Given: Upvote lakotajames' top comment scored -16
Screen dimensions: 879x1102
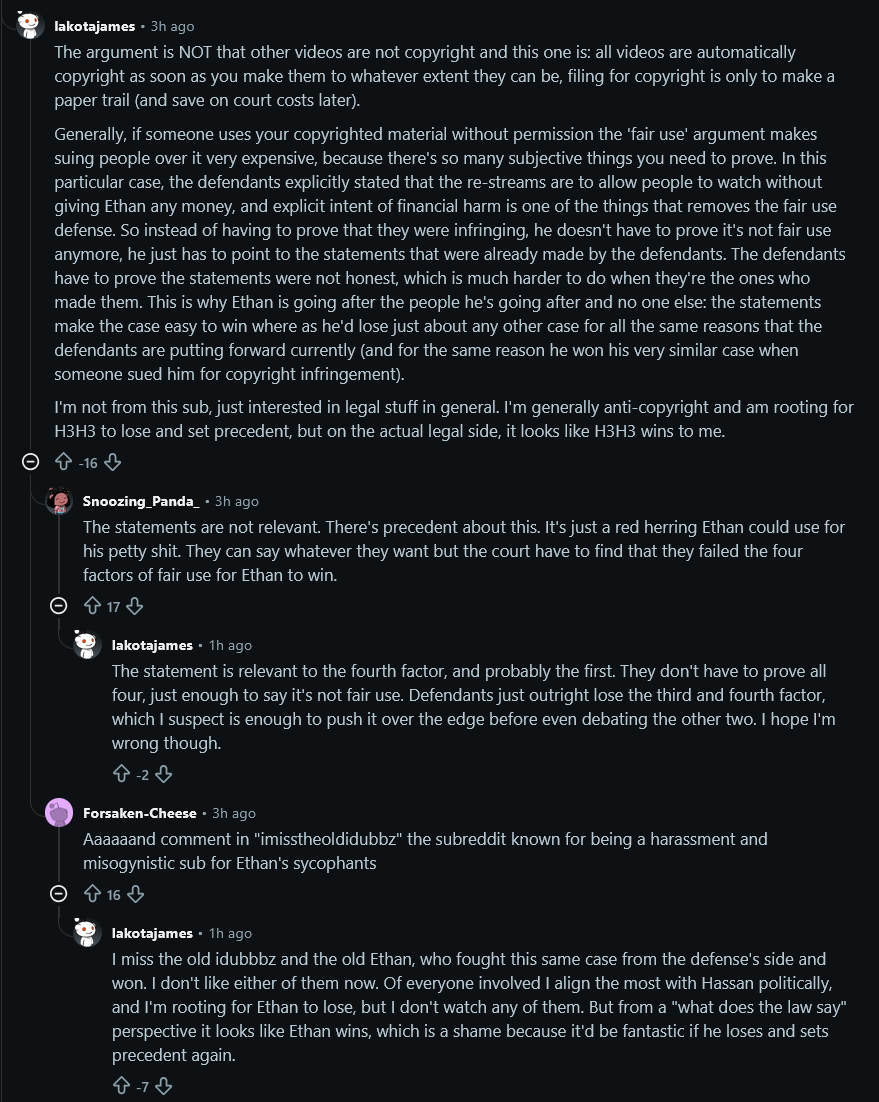Looking at the screenshot, I should 63,462.
